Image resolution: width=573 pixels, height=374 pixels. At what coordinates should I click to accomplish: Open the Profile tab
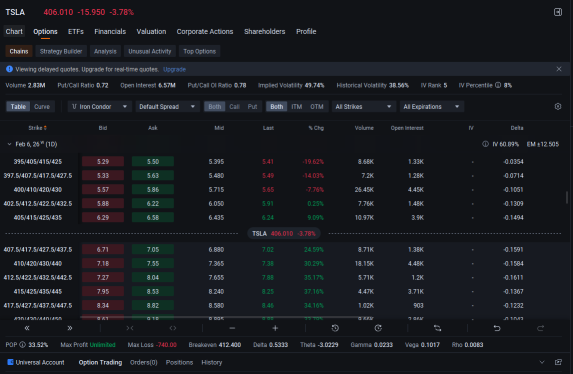306,31
